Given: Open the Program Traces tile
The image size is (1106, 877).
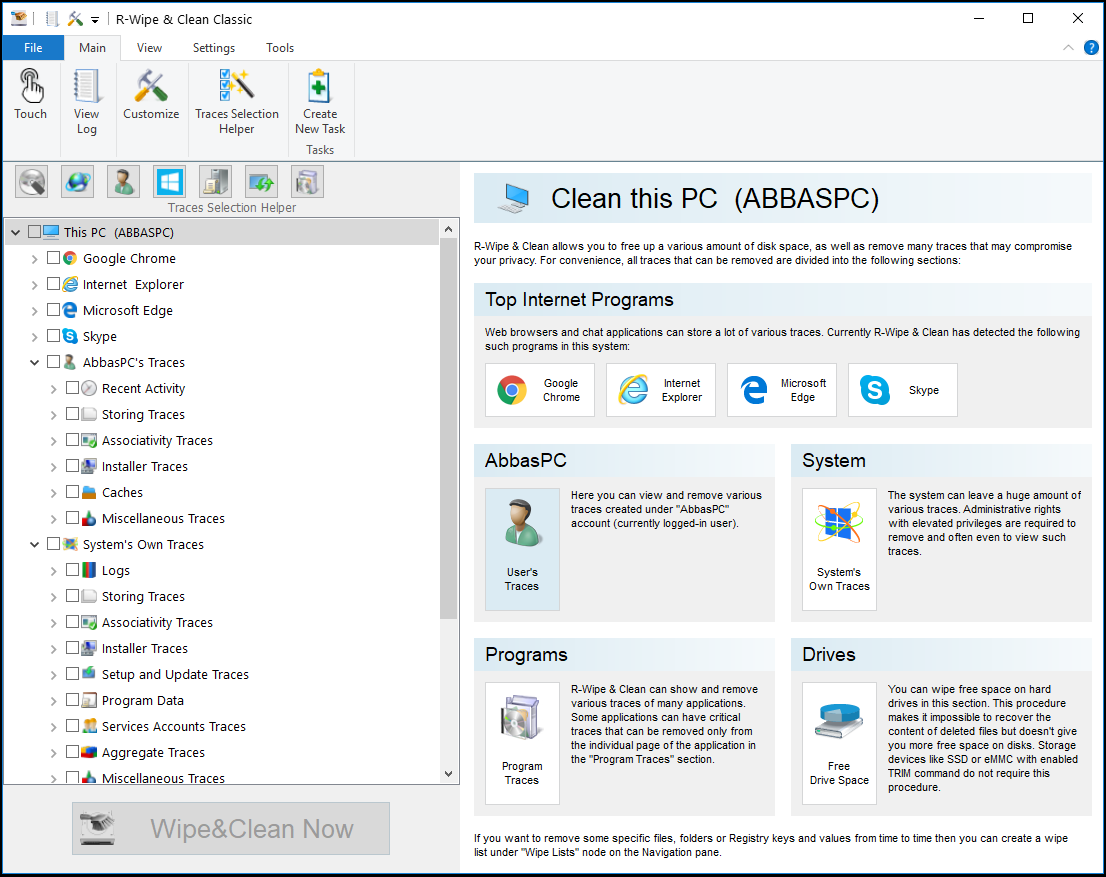Looking at the screenshot, I should (x=522, y=743).
